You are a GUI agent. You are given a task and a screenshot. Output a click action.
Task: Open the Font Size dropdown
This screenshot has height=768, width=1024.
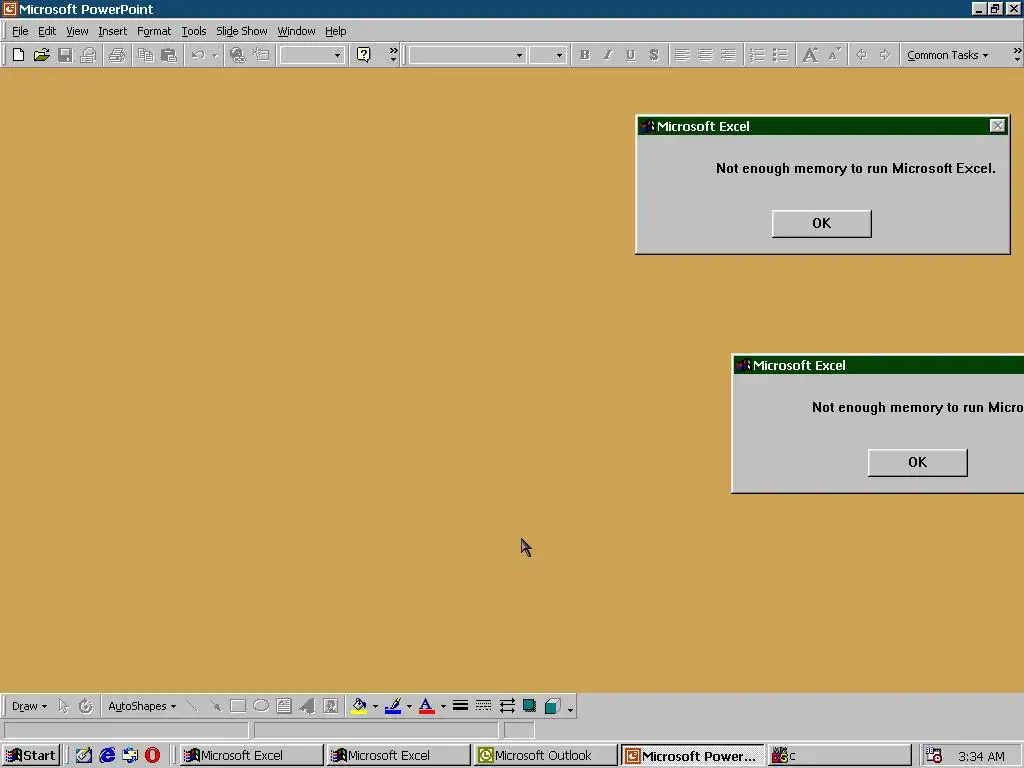point(559,56)
